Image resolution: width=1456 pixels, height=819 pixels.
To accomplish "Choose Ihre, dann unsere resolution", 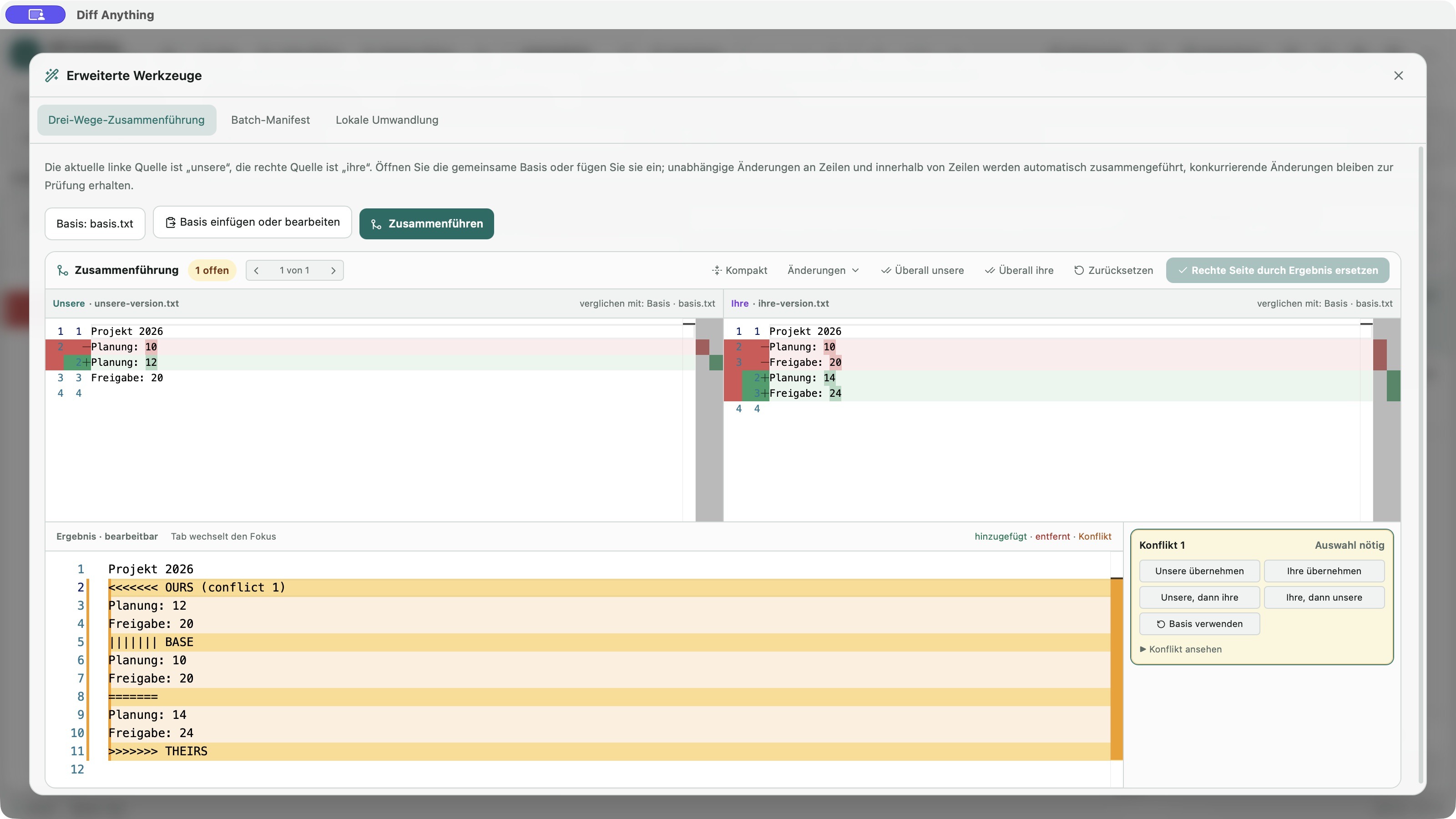I will 1324,597.
